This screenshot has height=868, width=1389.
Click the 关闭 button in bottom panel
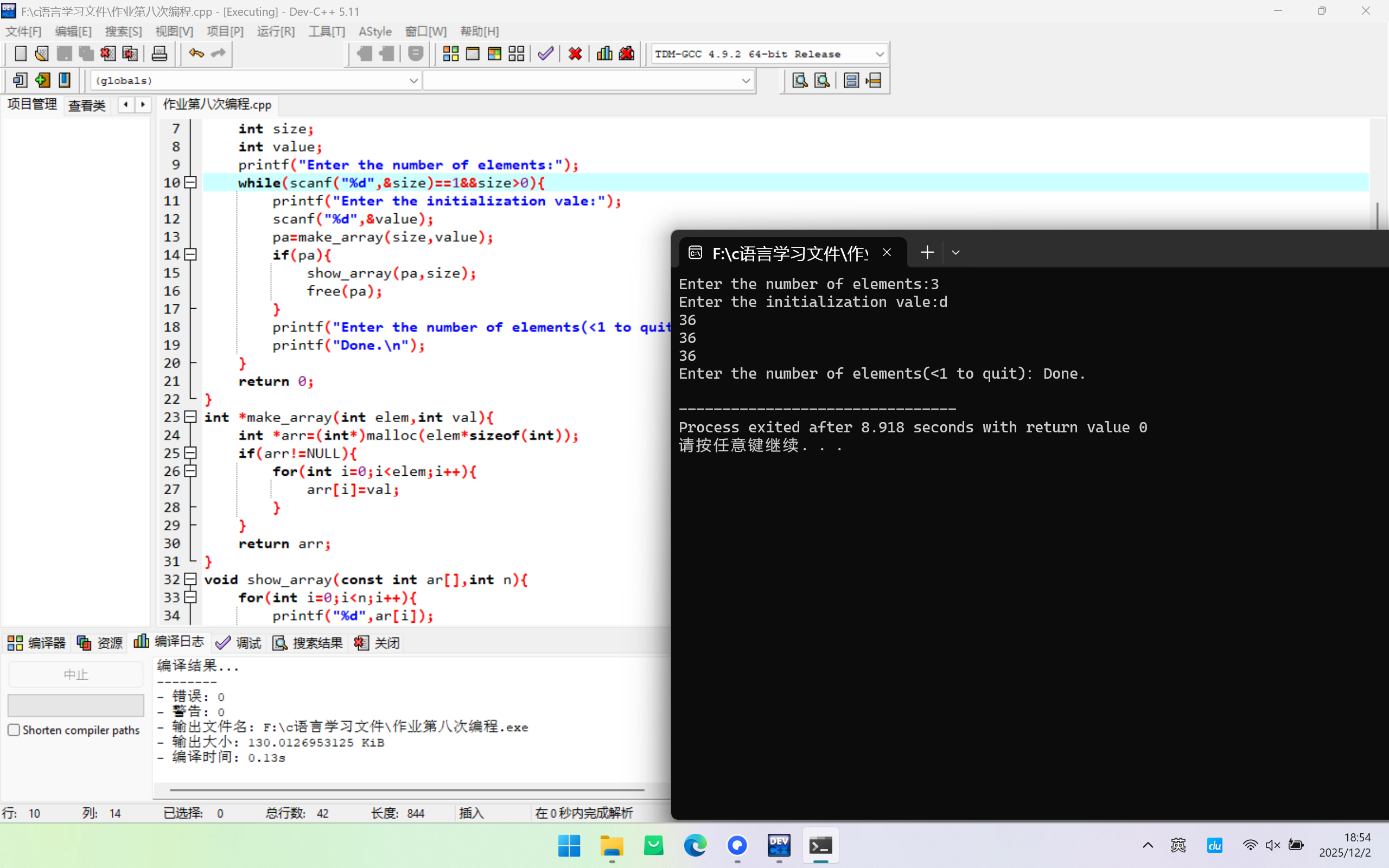[x=377, y=642]
